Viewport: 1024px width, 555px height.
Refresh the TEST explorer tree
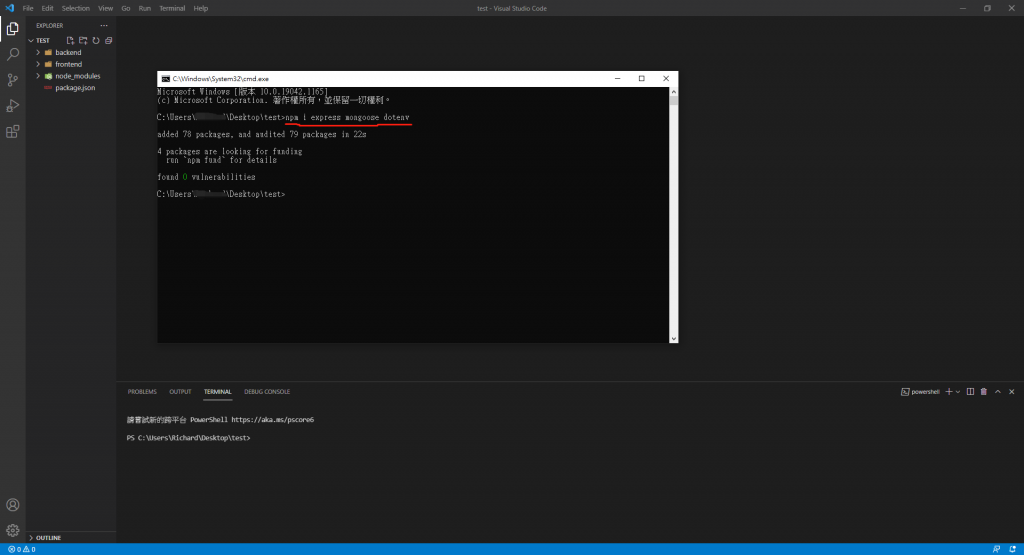pyautogui.click(x=96, y=40)
